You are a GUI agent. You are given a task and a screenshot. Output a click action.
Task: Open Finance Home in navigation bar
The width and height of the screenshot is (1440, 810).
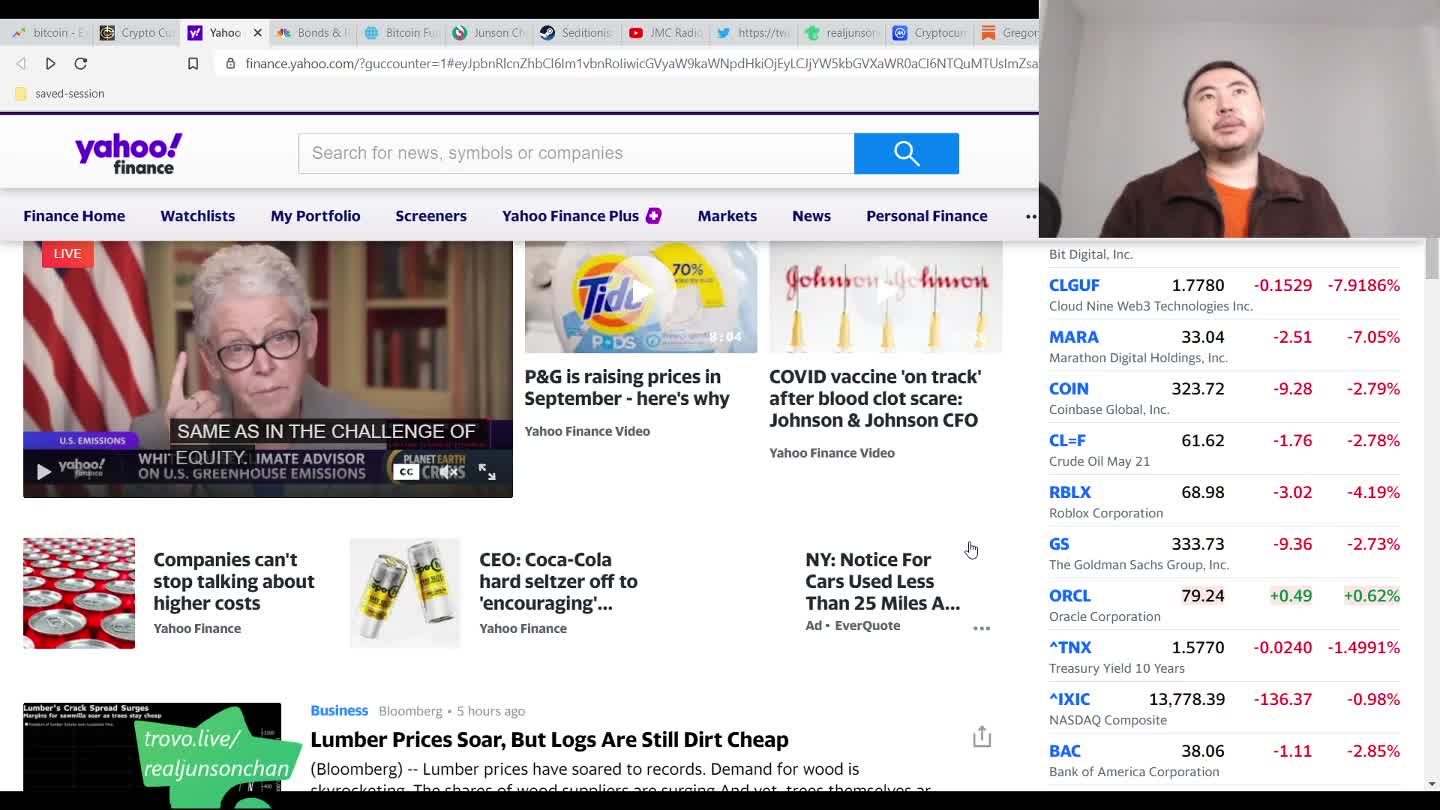[x=74, y=216]
